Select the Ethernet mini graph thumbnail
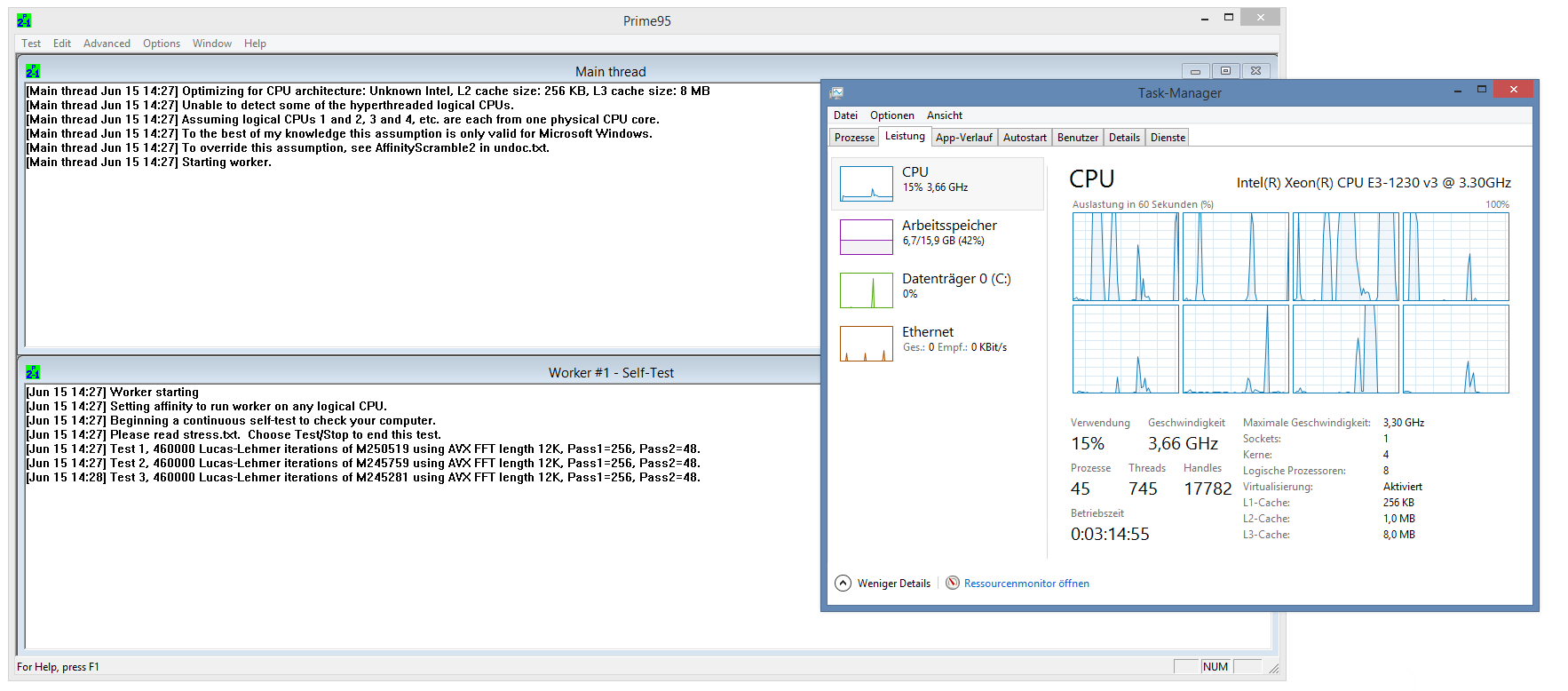Viewport: 1568px width, 691px height. click(x=867, y=344)
